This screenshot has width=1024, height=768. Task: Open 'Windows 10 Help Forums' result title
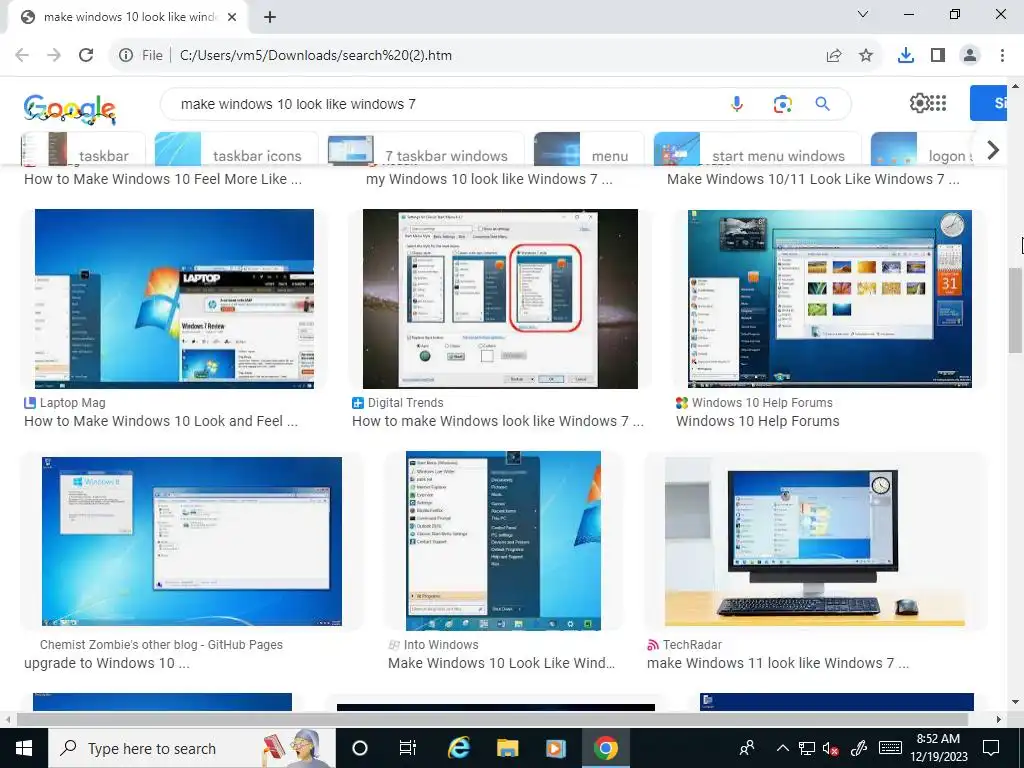(758, 421)
